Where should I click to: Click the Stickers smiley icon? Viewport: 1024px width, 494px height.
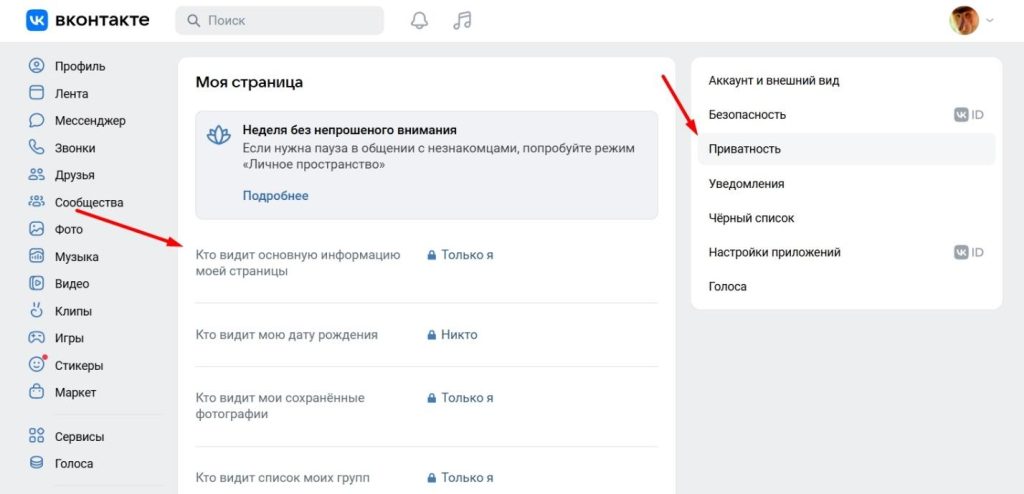(37, 365)
